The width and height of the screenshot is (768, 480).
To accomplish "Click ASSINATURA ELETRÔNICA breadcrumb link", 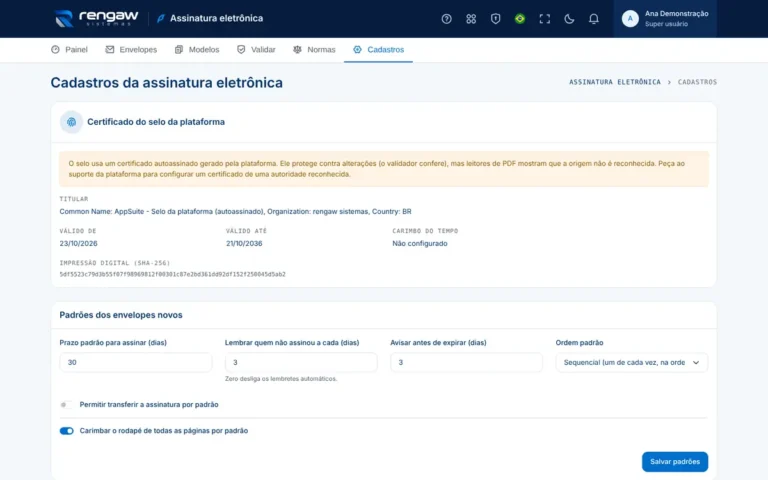I will [x=615, y=82].
